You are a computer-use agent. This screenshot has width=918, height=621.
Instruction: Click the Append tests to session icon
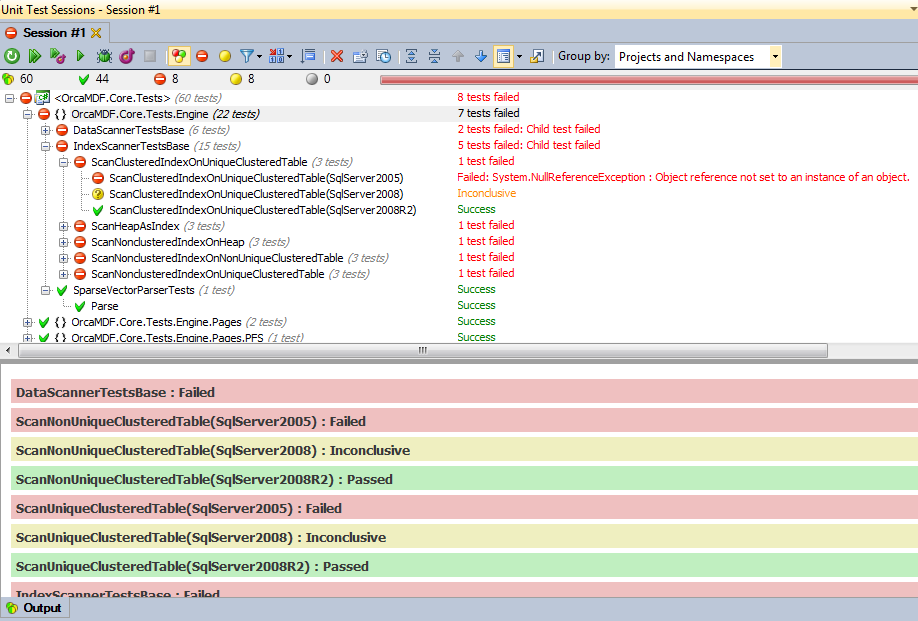(360, 56)
